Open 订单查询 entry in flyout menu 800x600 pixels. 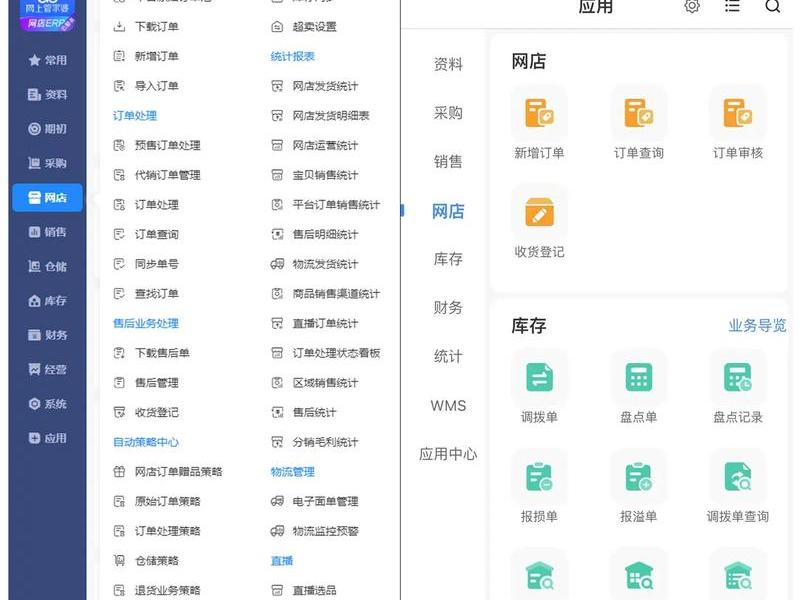[x=146, y=234]
